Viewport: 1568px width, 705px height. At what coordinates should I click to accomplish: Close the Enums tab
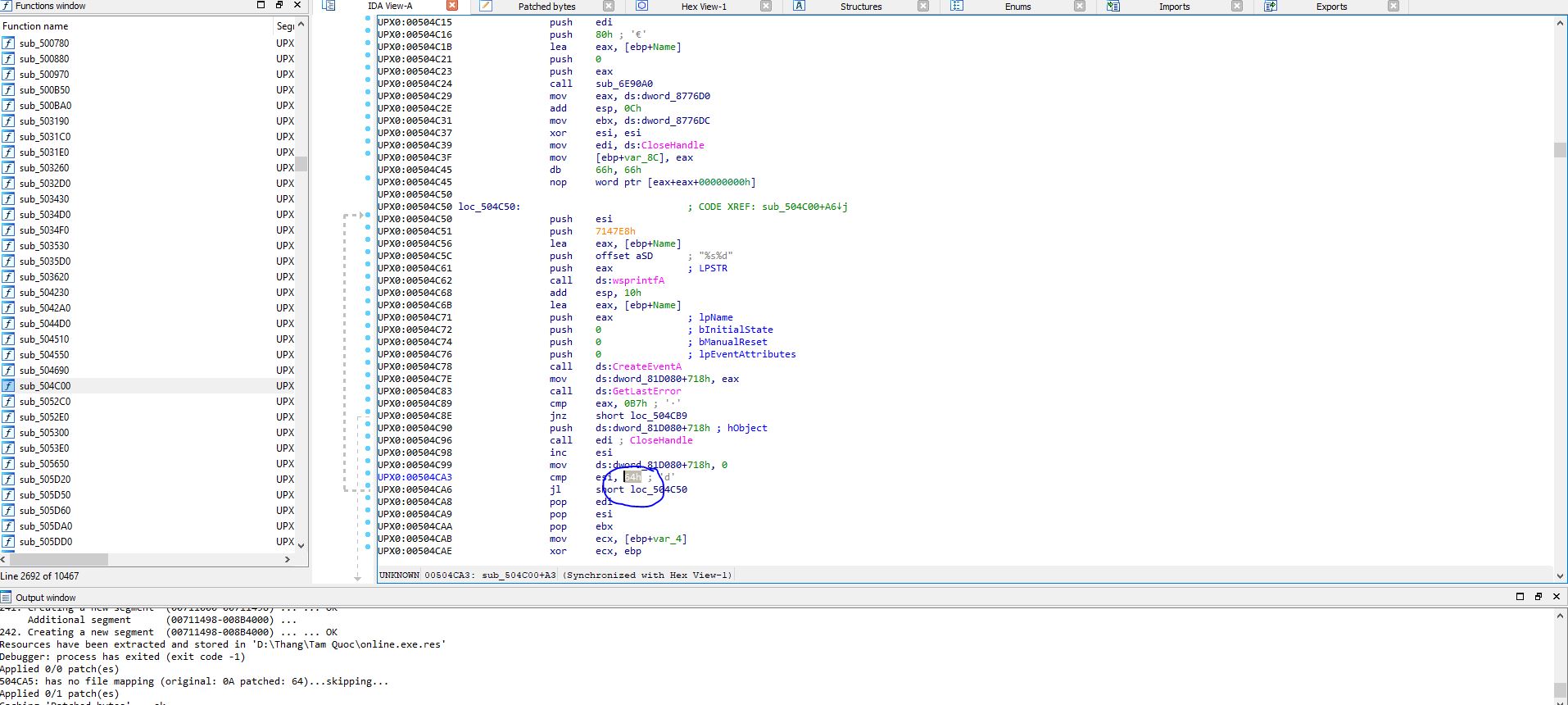coord(1080,6)
